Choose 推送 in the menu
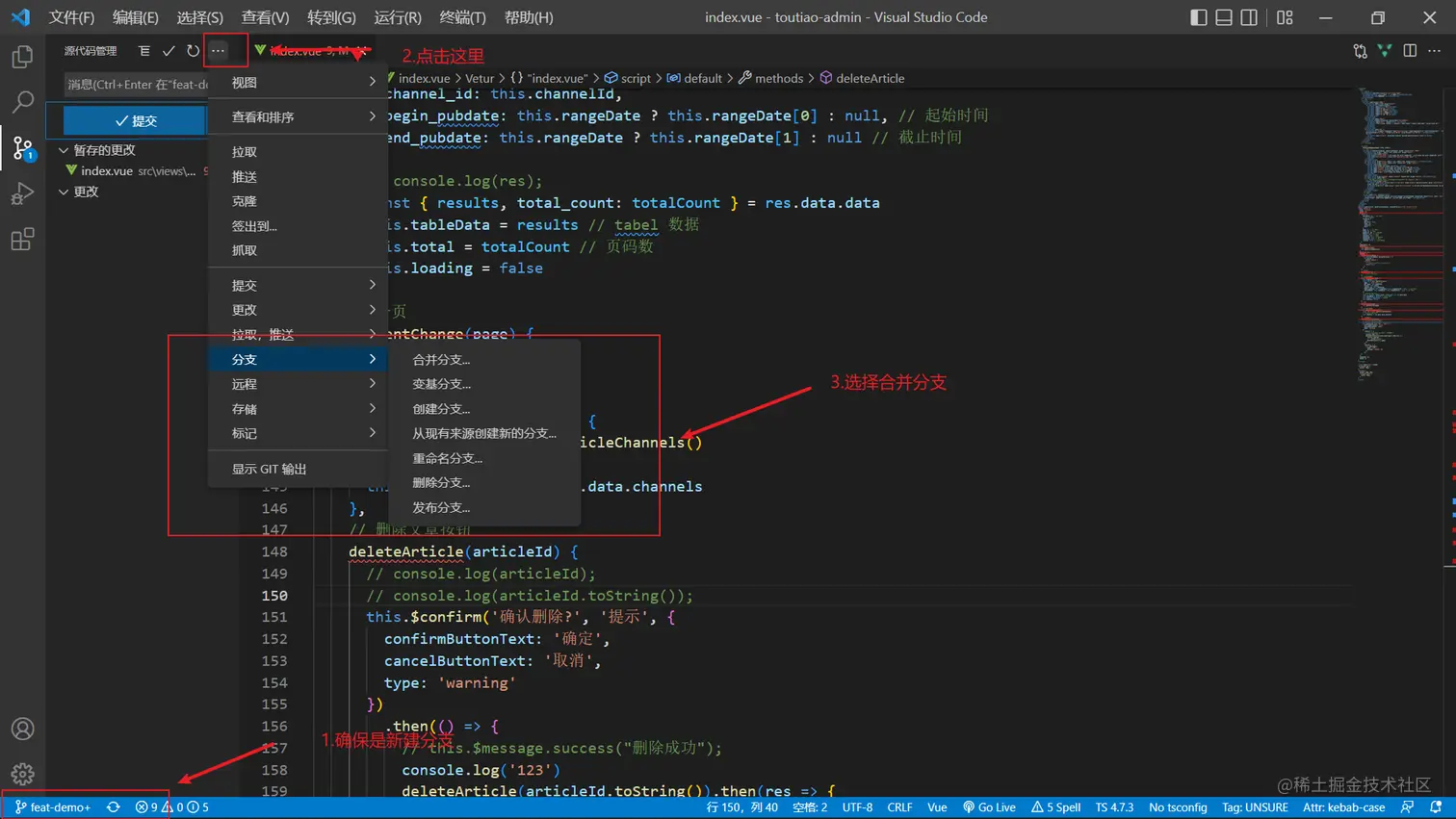Screen dimensions: 1456x819 [x=298, y=177]
